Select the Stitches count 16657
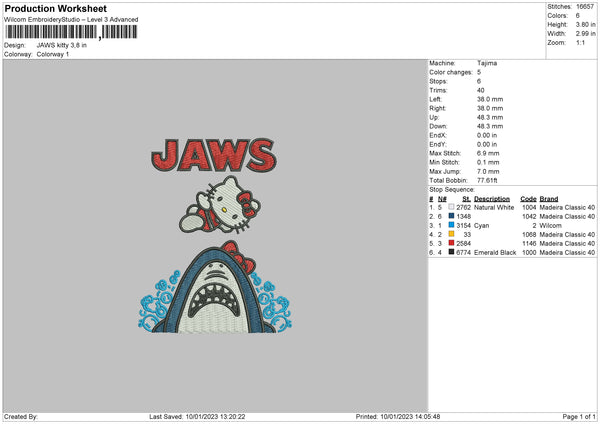The image size is (600, 424). [585, 7]
